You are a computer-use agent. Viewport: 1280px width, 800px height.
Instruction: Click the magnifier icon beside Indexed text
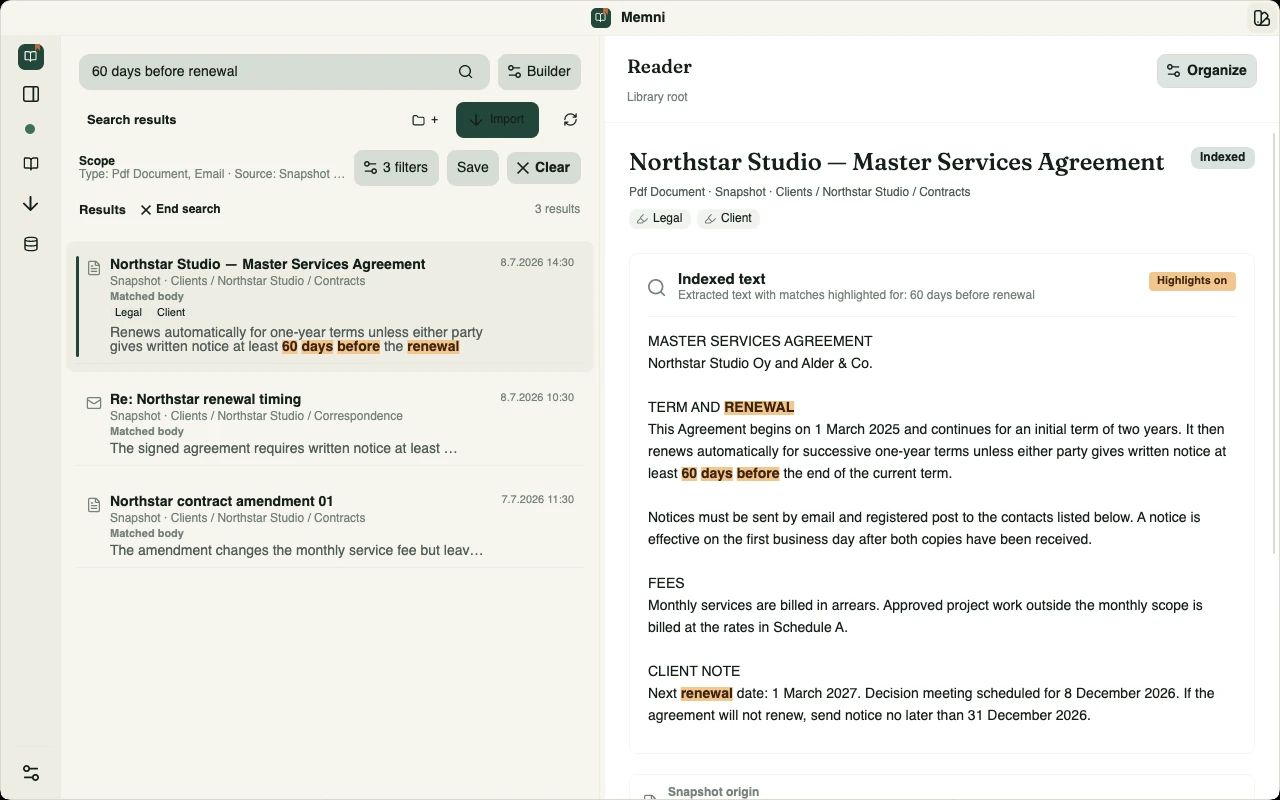657,288
